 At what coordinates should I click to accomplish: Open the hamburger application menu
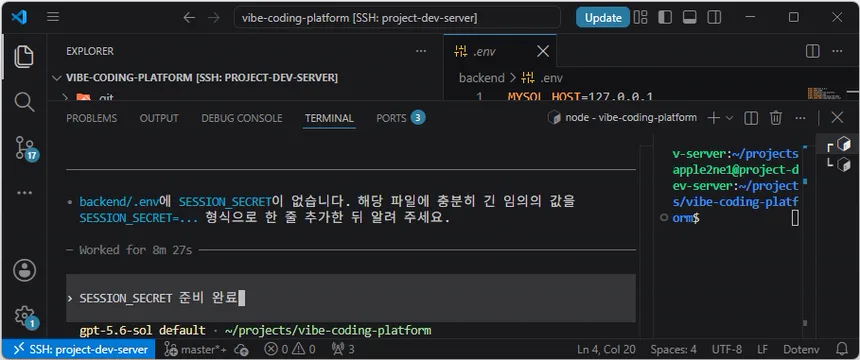53,17
